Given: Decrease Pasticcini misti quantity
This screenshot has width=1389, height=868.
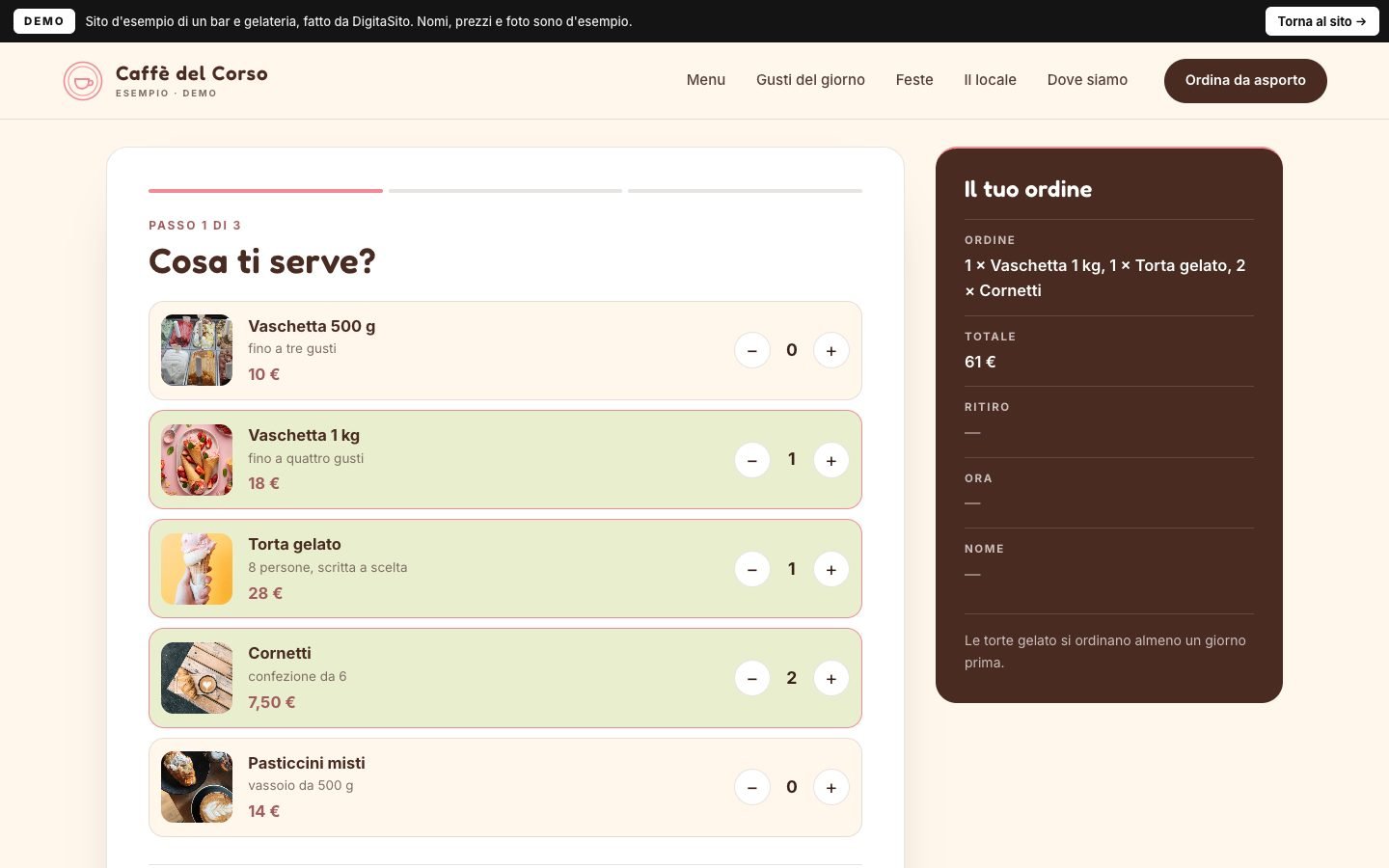Looking at the screenshot, I should 752,787.
